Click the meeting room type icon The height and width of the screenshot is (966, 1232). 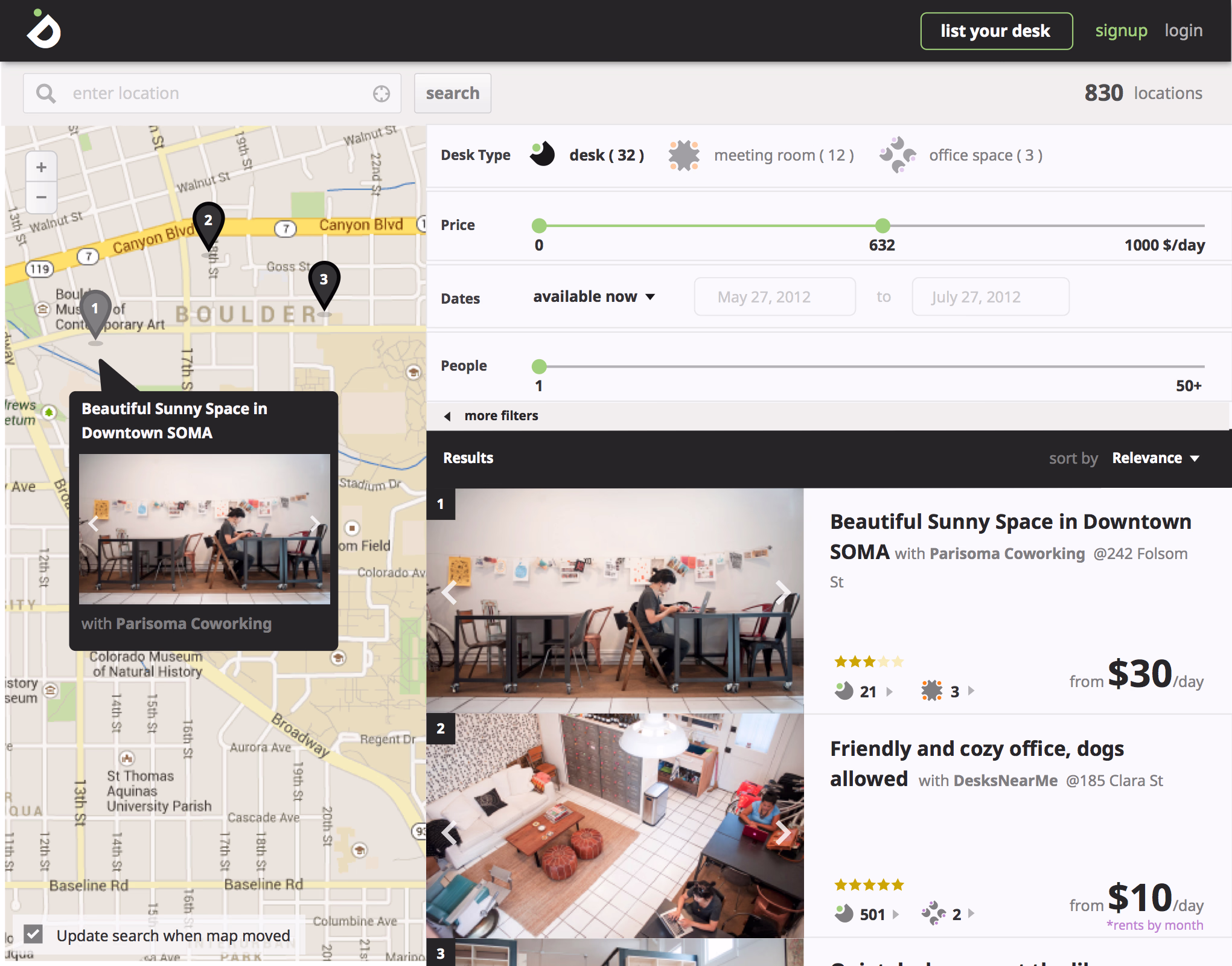684,155
